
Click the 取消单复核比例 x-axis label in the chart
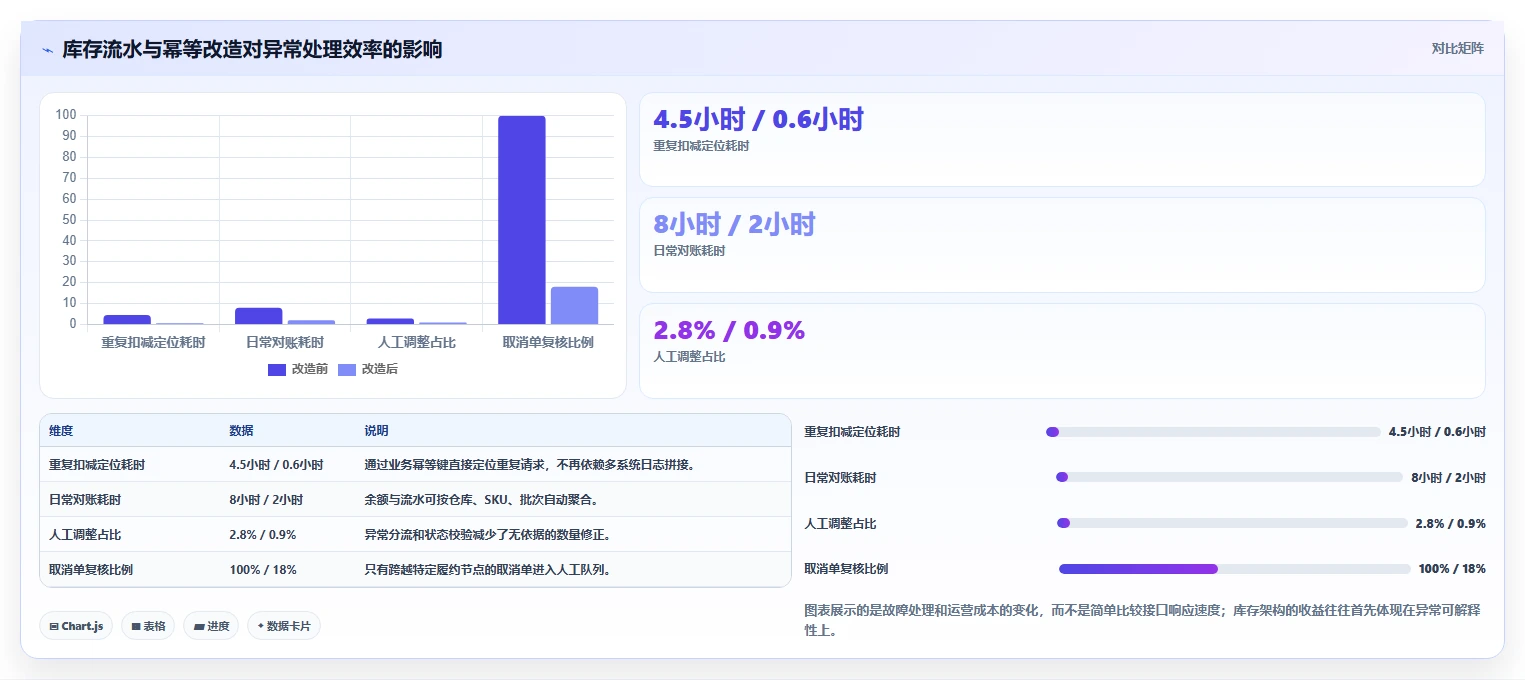[548, 342]
